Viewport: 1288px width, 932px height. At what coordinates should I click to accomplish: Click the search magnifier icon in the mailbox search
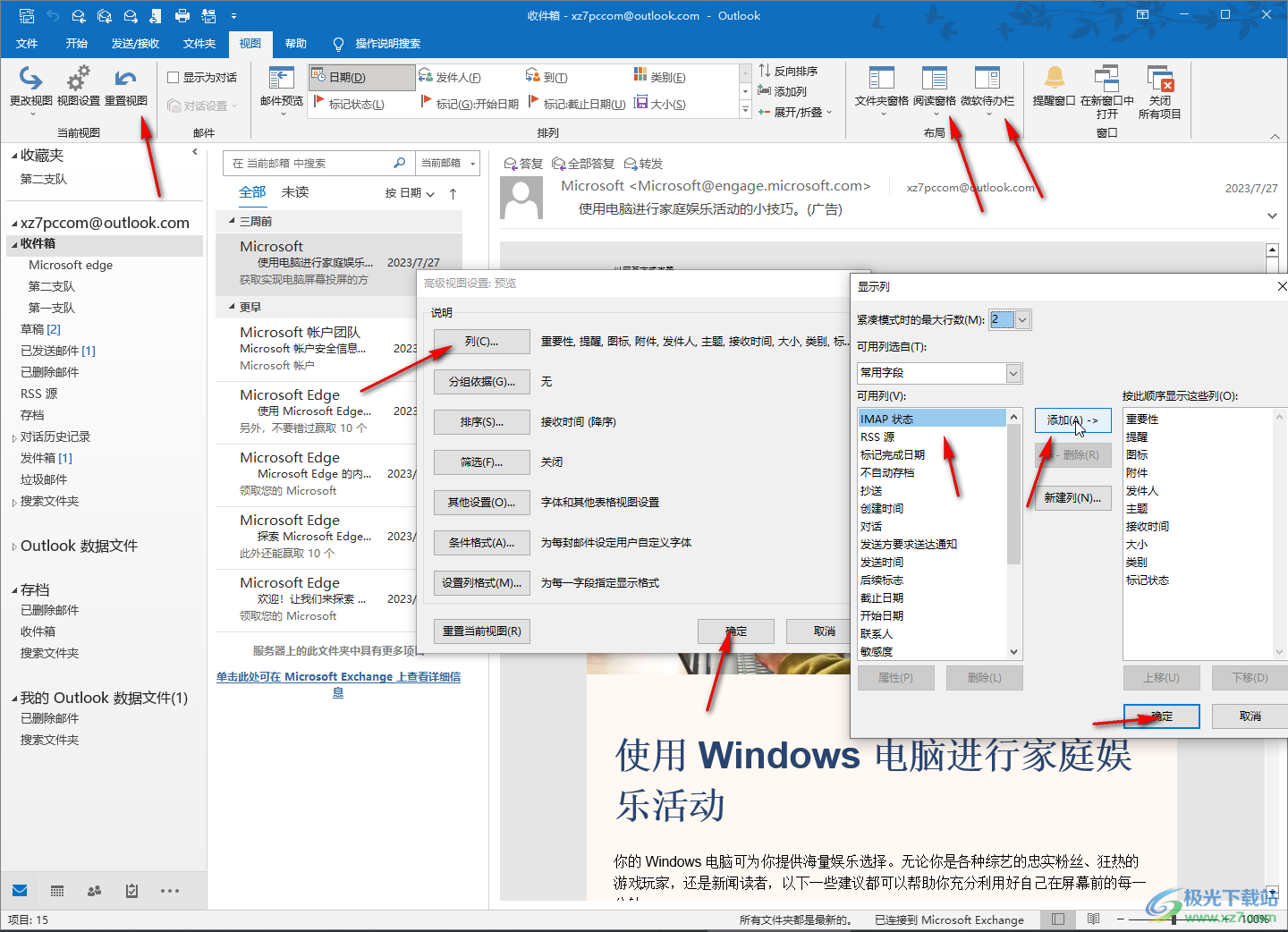coord(400,163)
